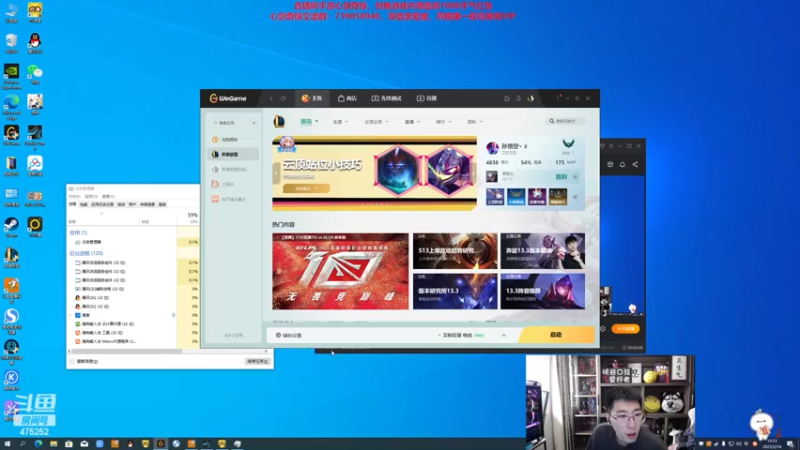Open the large red LPL 10th anniversary thumbnail

pos(340,271)
